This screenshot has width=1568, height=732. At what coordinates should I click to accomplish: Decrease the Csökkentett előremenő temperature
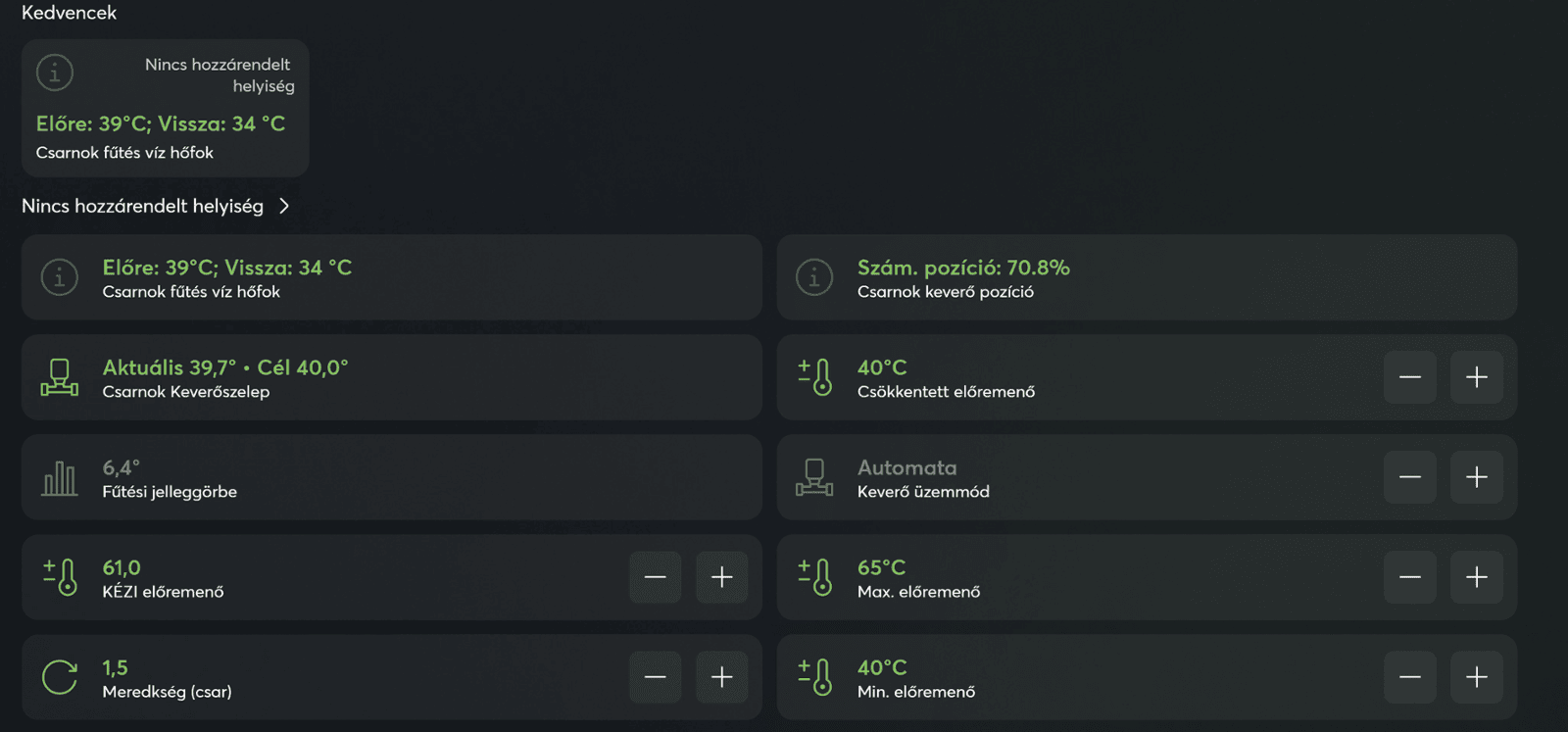pos(1409,377)
